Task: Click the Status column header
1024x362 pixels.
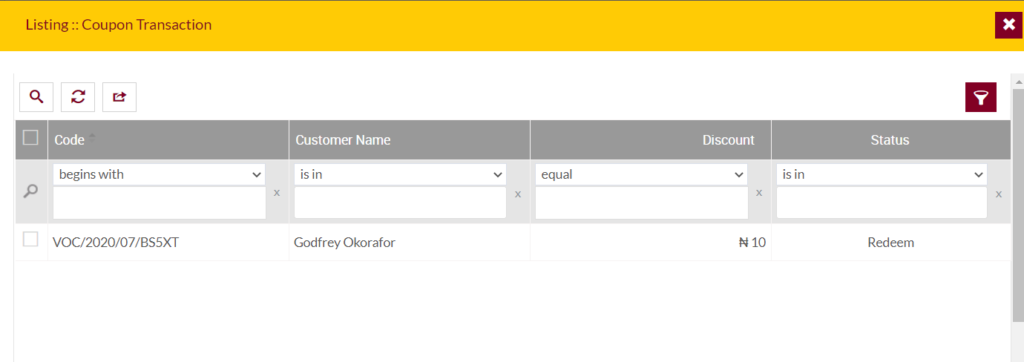Action: point(890,140)
